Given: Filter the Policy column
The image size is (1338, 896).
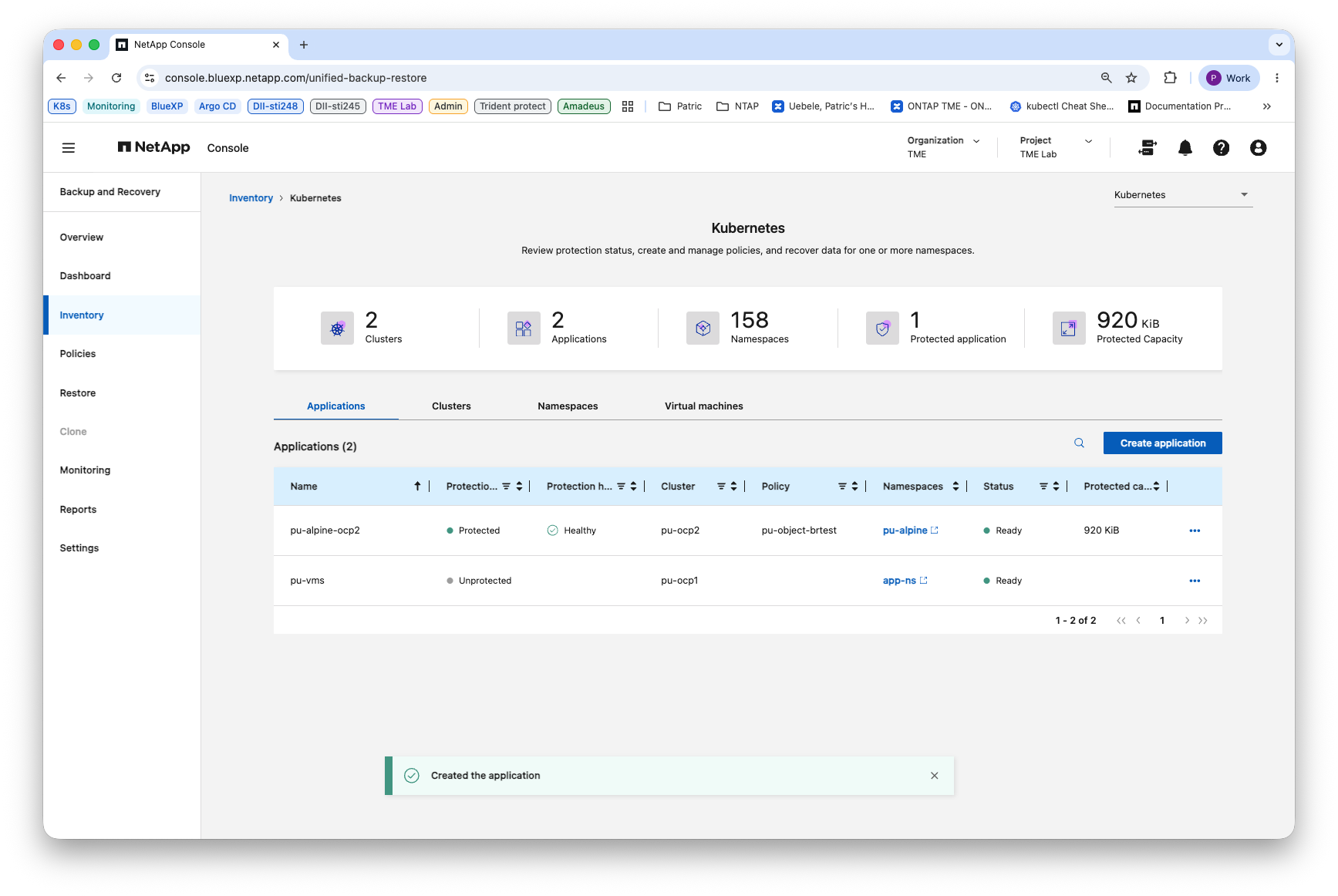Looking at the screenshot, I should click(x=842, y=487).
